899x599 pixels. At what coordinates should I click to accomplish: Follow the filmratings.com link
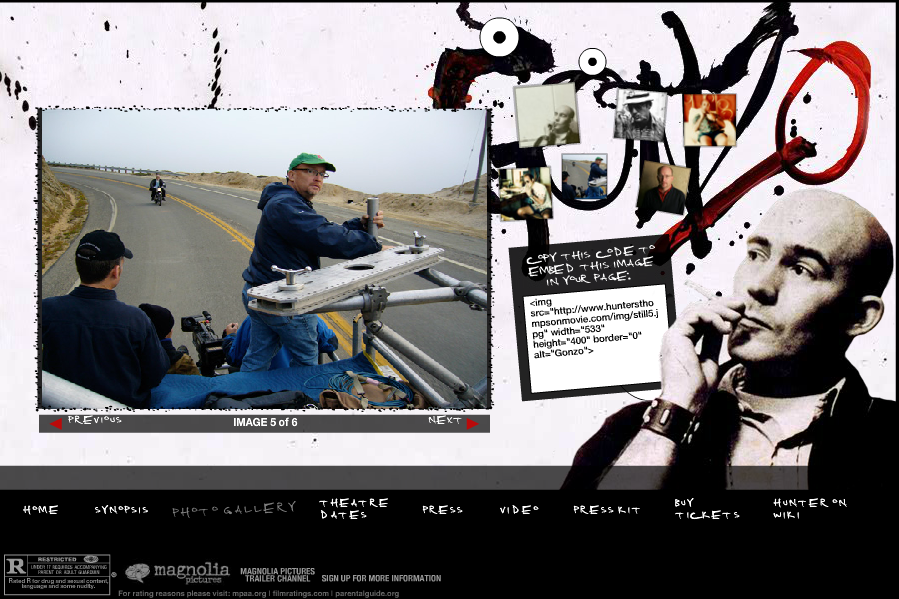(x=300, y=594)
